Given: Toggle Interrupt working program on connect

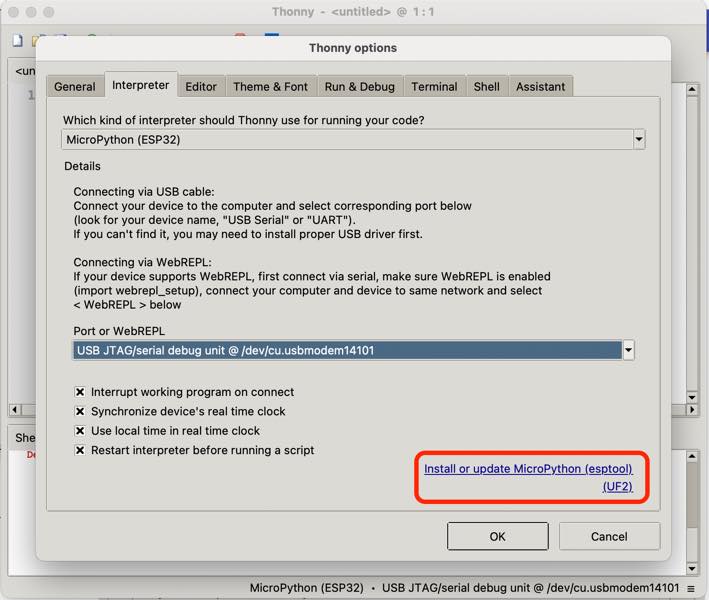Looking at the screenshot, I should [x=80, y=392].
